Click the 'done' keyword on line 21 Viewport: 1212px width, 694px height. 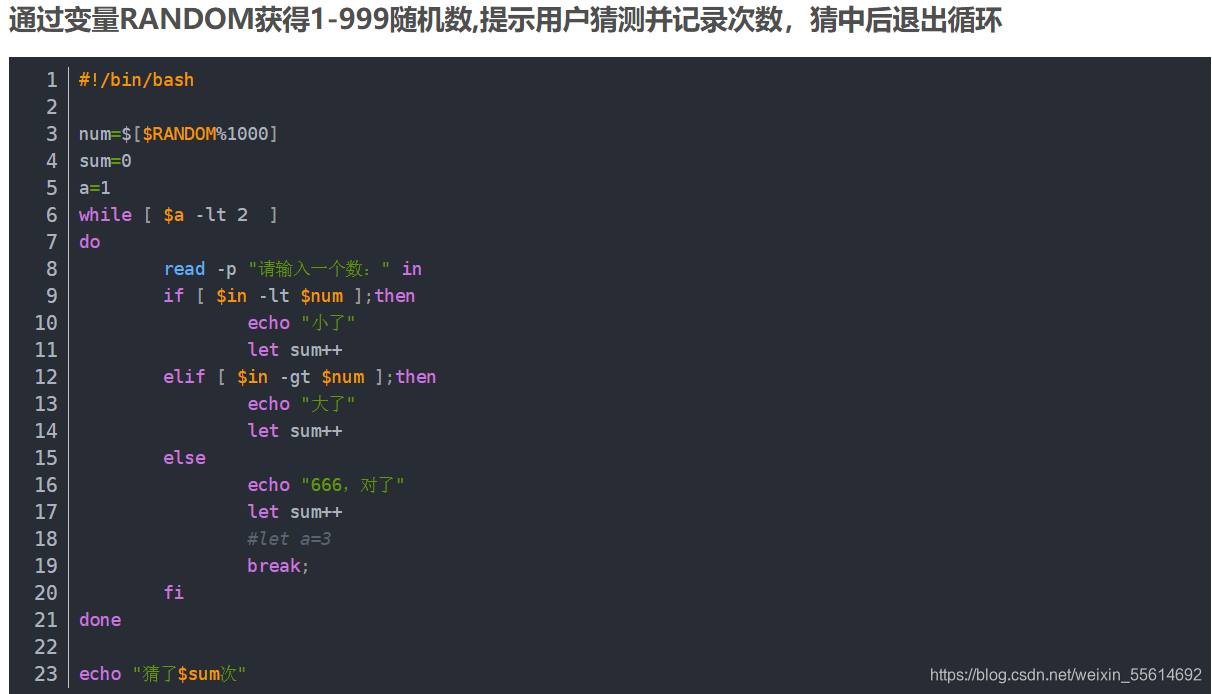pos(100,620)
